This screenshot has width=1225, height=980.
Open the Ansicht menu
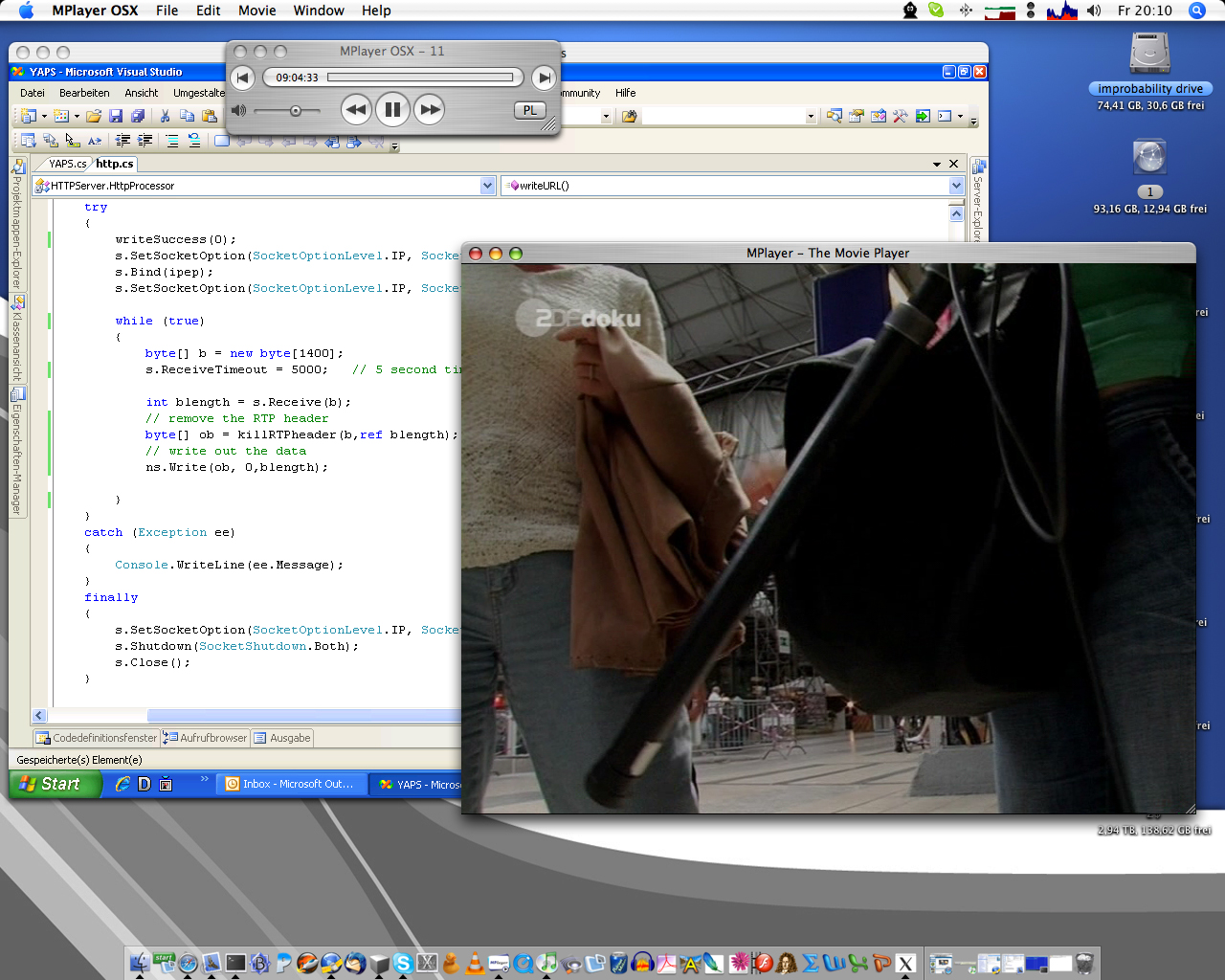click(x=142, y=93)
